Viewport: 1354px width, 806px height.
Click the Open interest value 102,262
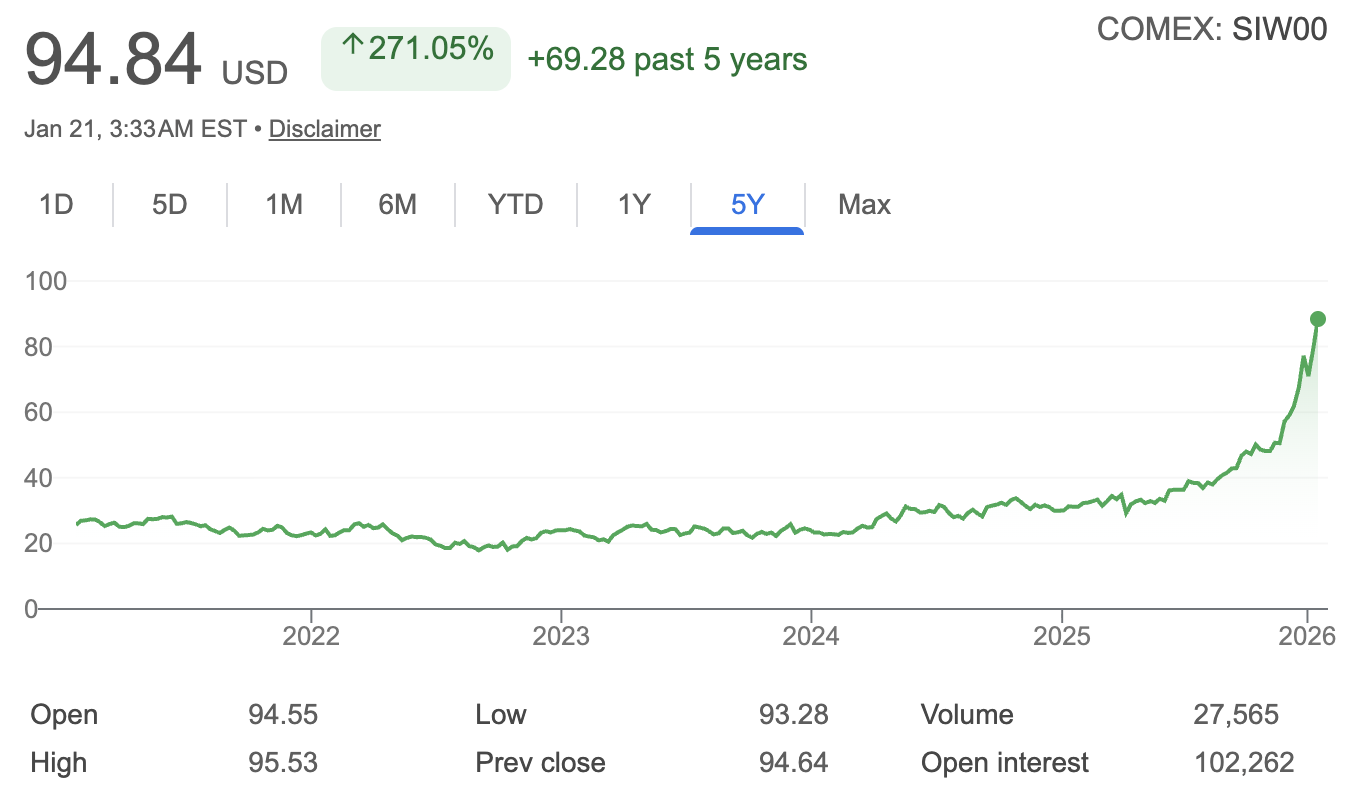[1244, 763]
